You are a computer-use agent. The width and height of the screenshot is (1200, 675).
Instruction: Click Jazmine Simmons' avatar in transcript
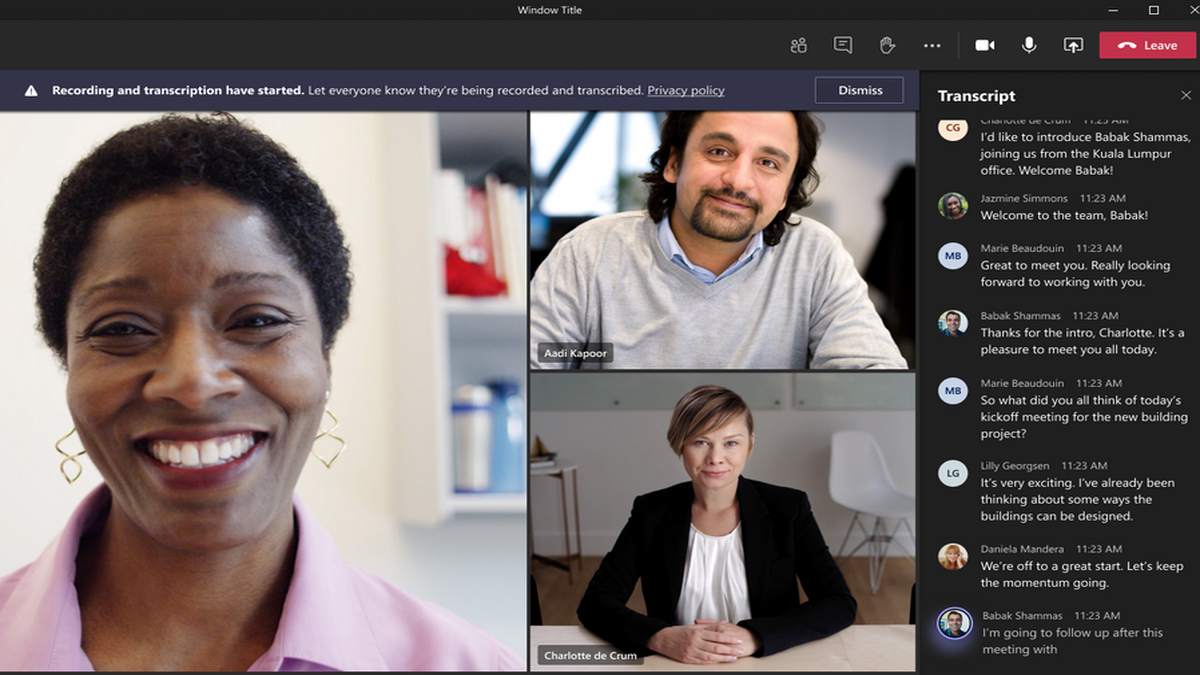coord(953,206)
